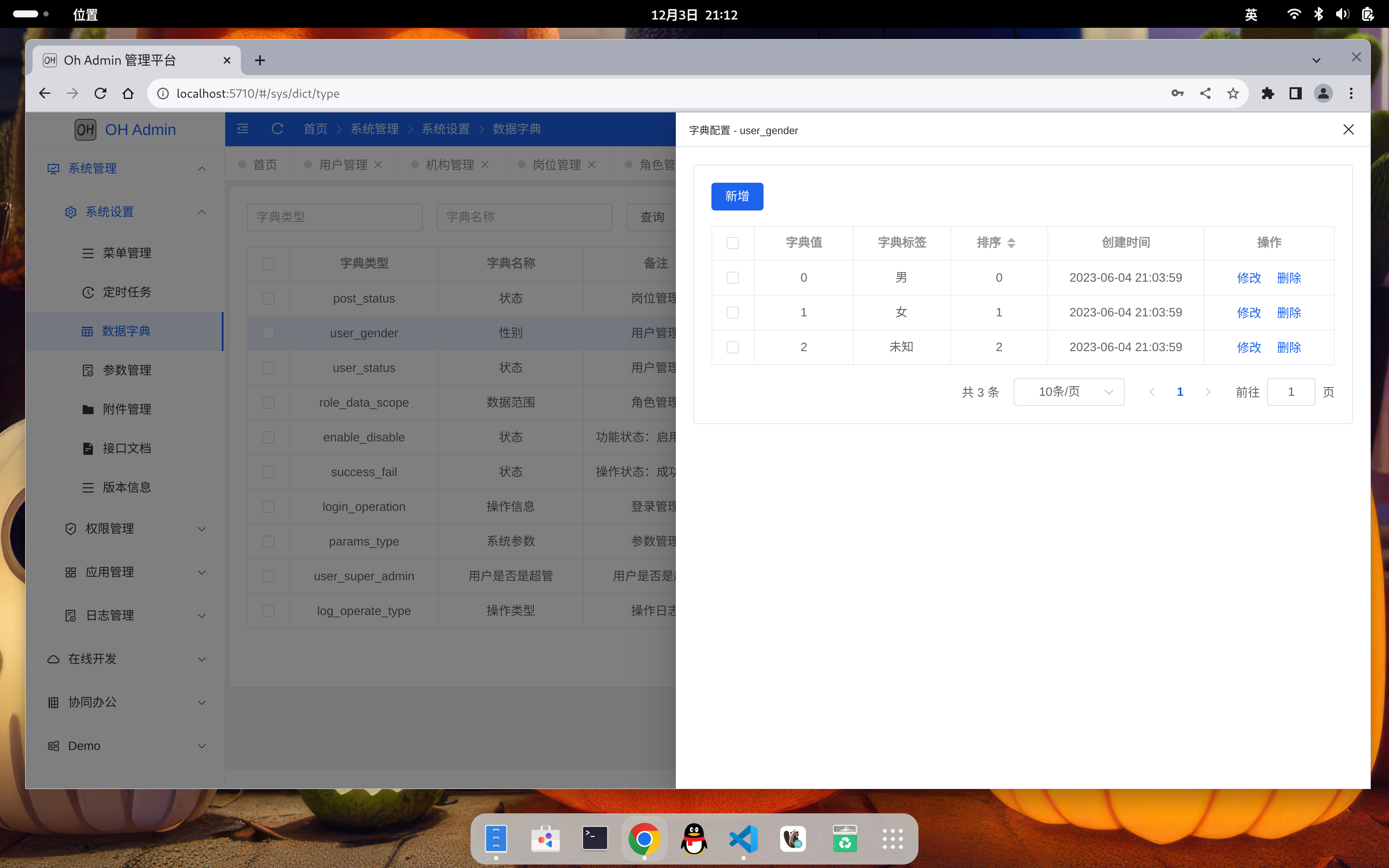Bookmark this page with the star icon
This screenshot has width=1389, height=868.
pyautogui.click(x=1233, y=93)
